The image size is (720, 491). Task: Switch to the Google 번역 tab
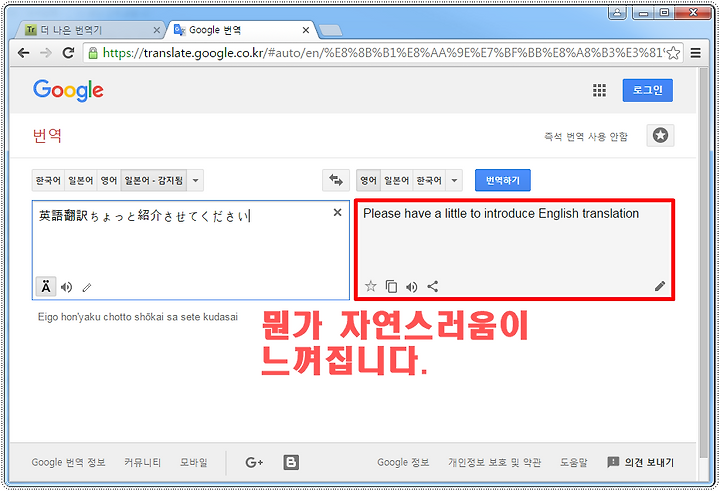click(239, 30)
